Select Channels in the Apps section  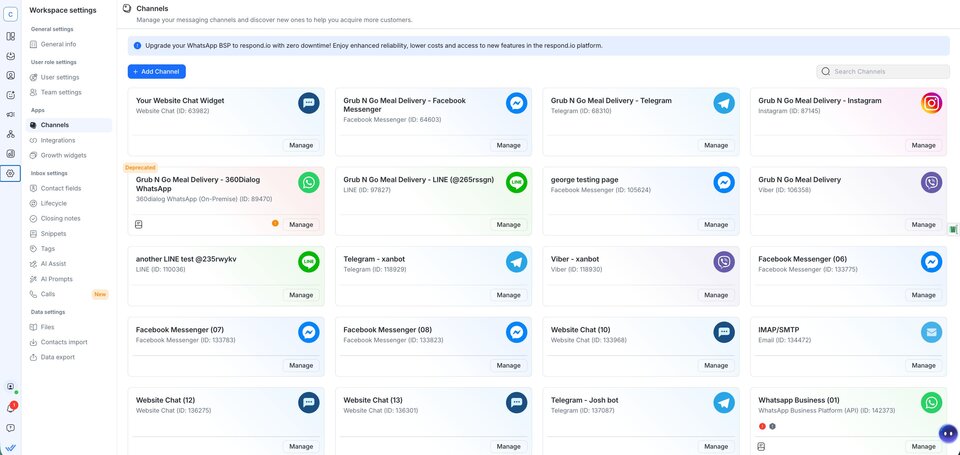[x=69, y=125]
